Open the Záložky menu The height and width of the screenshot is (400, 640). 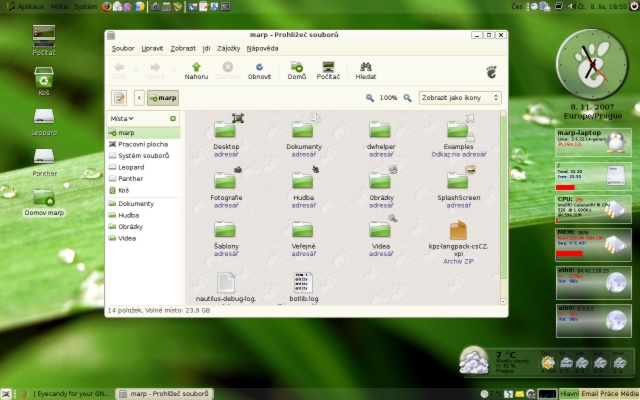point(229,48)
